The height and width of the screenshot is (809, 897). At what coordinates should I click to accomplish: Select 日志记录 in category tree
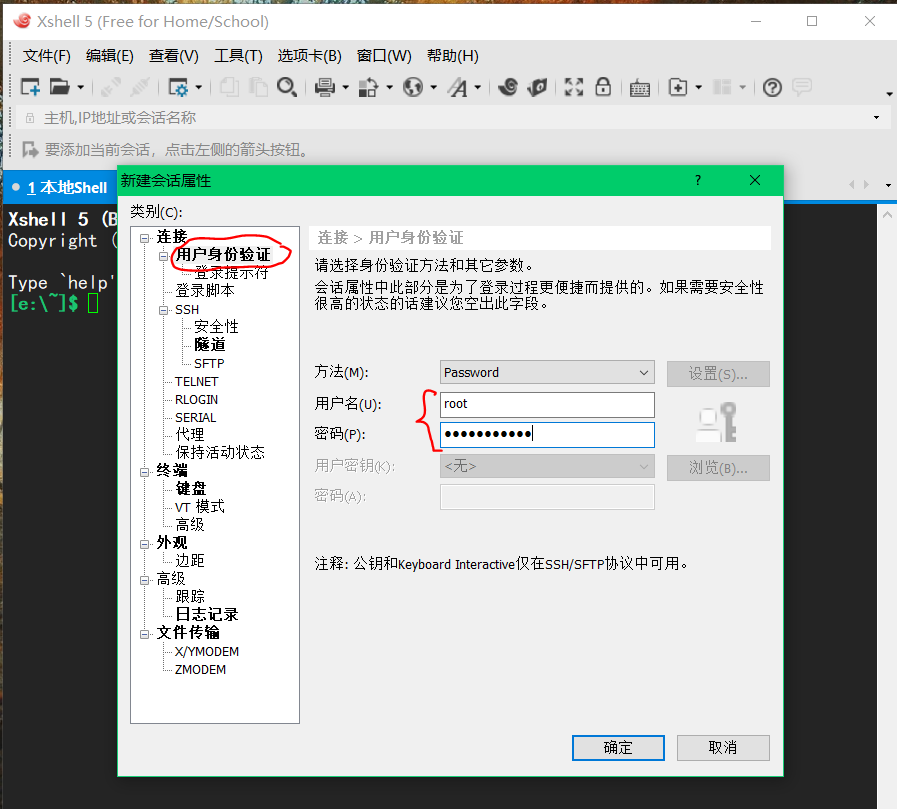207,614
